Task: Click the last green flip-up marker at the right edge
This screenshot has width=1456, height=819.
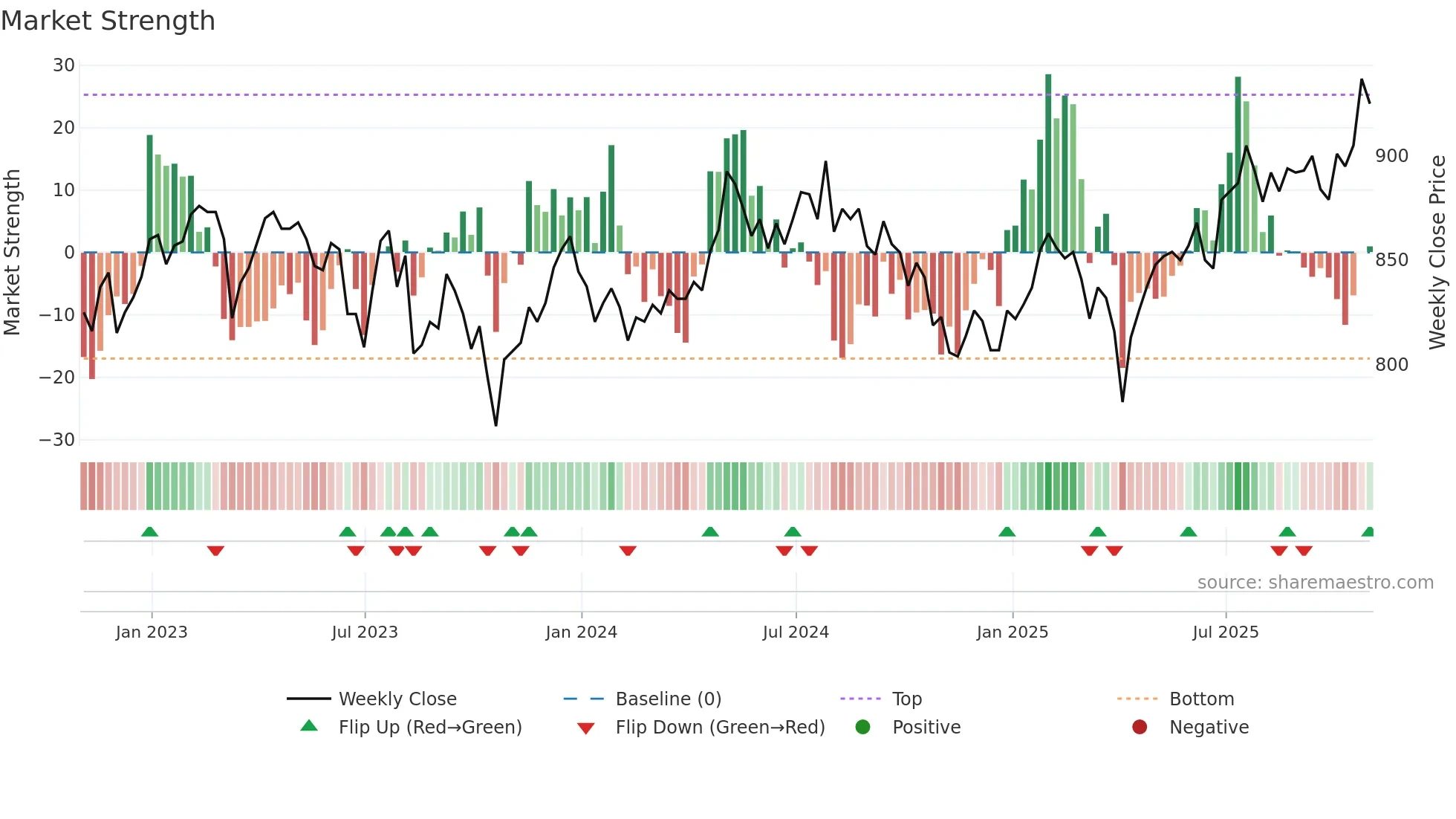Action: pyautogui.click(x=1368, y=532)
